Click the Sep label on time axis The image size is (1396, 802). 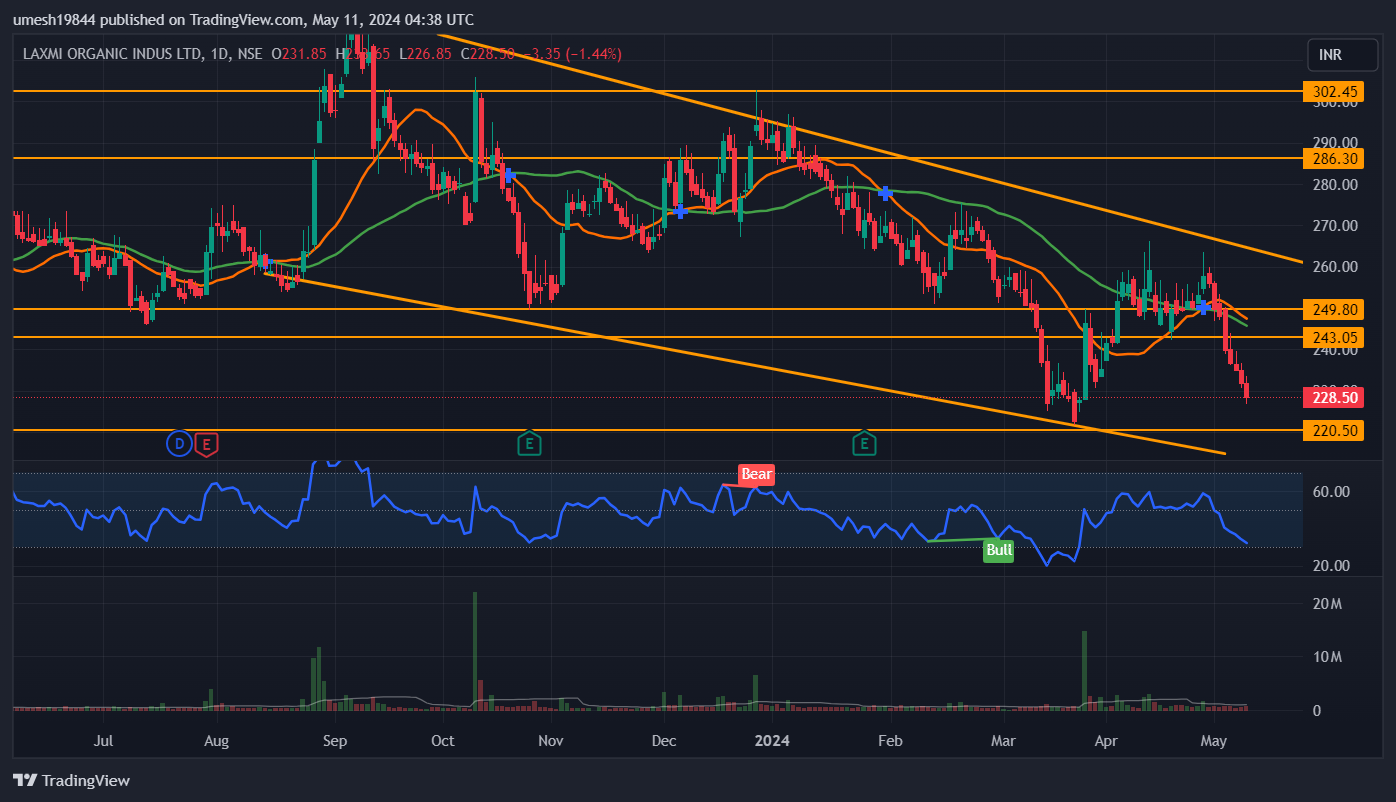click(335, 742)
